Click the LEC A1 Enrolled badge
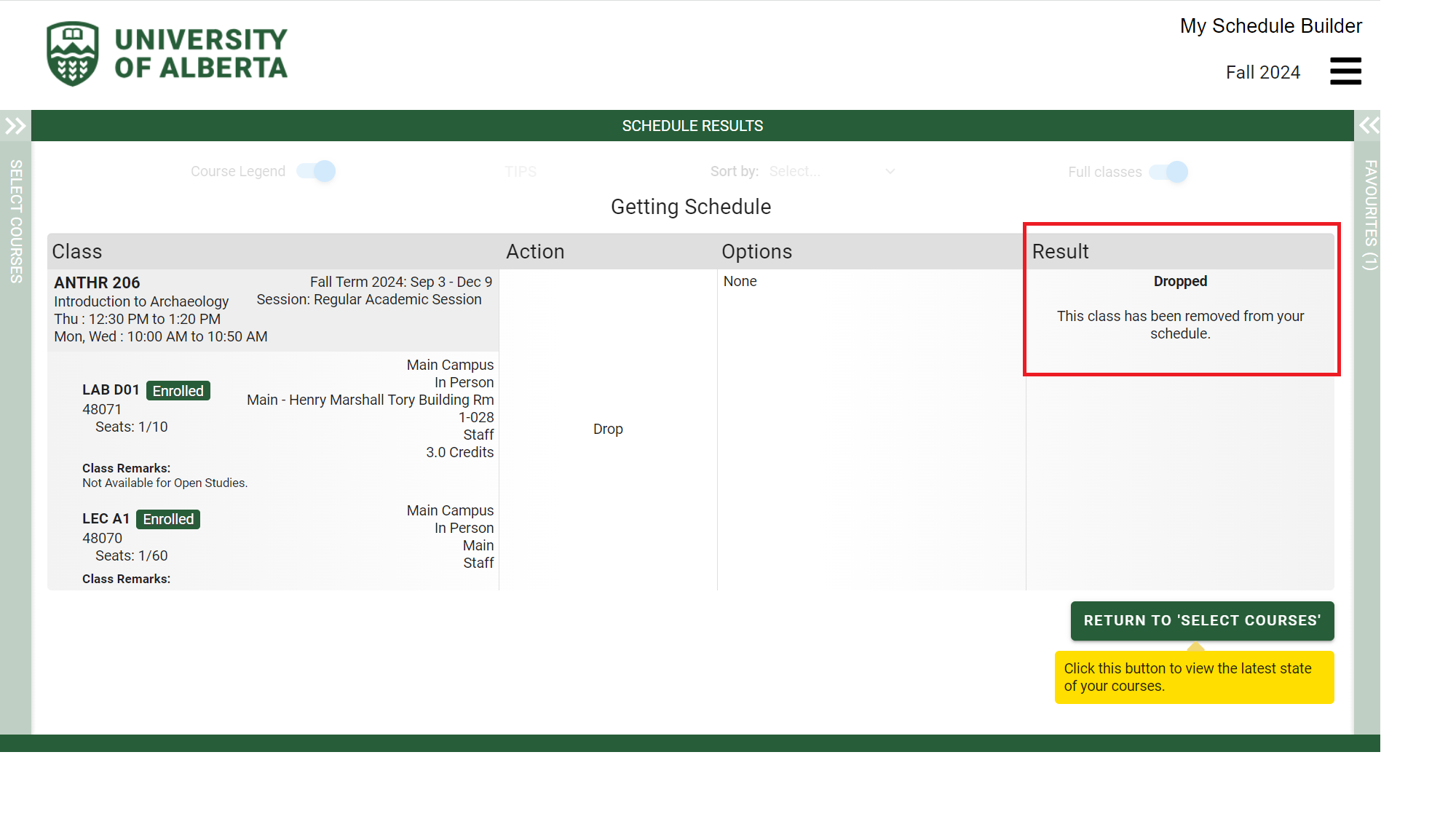The width and height of the screenshot is (1456, 819). (x=168, y=519)
